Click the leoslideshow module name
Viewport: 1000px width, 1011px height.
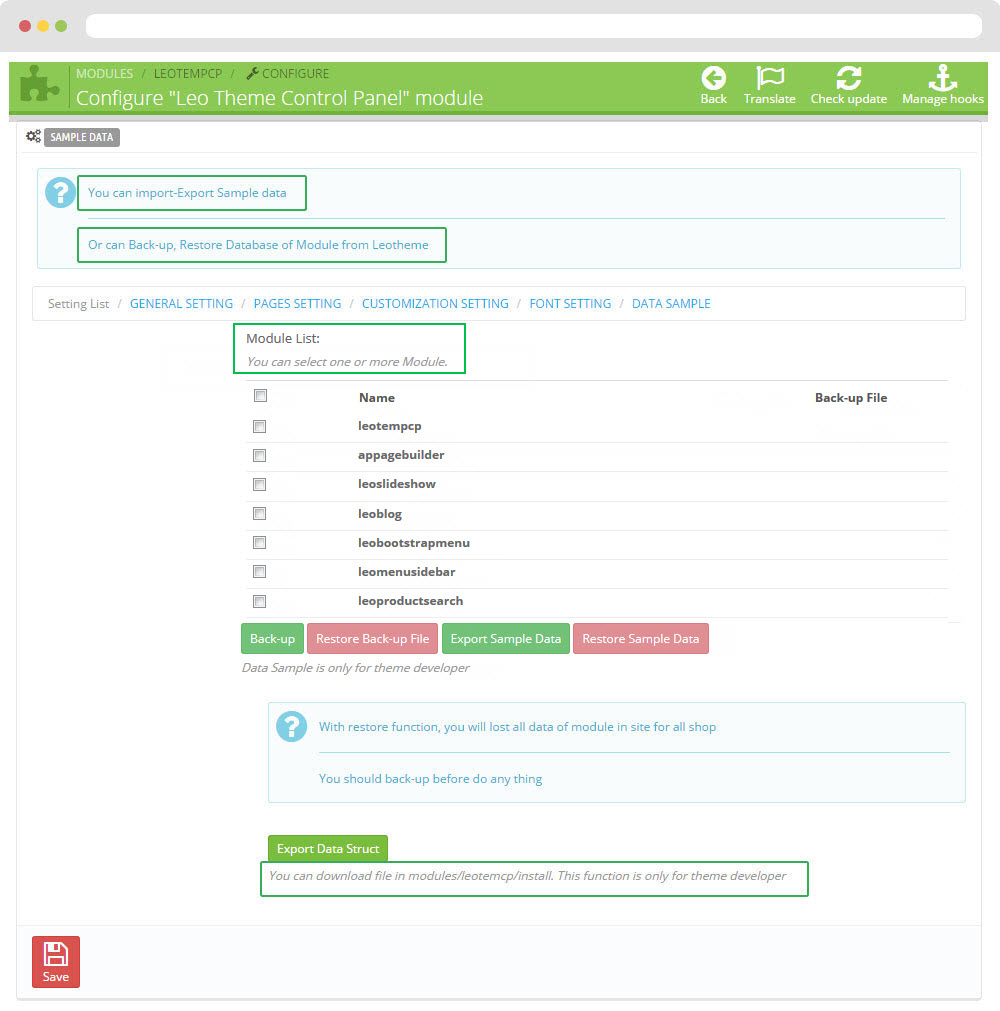click(x=397, y=484)
